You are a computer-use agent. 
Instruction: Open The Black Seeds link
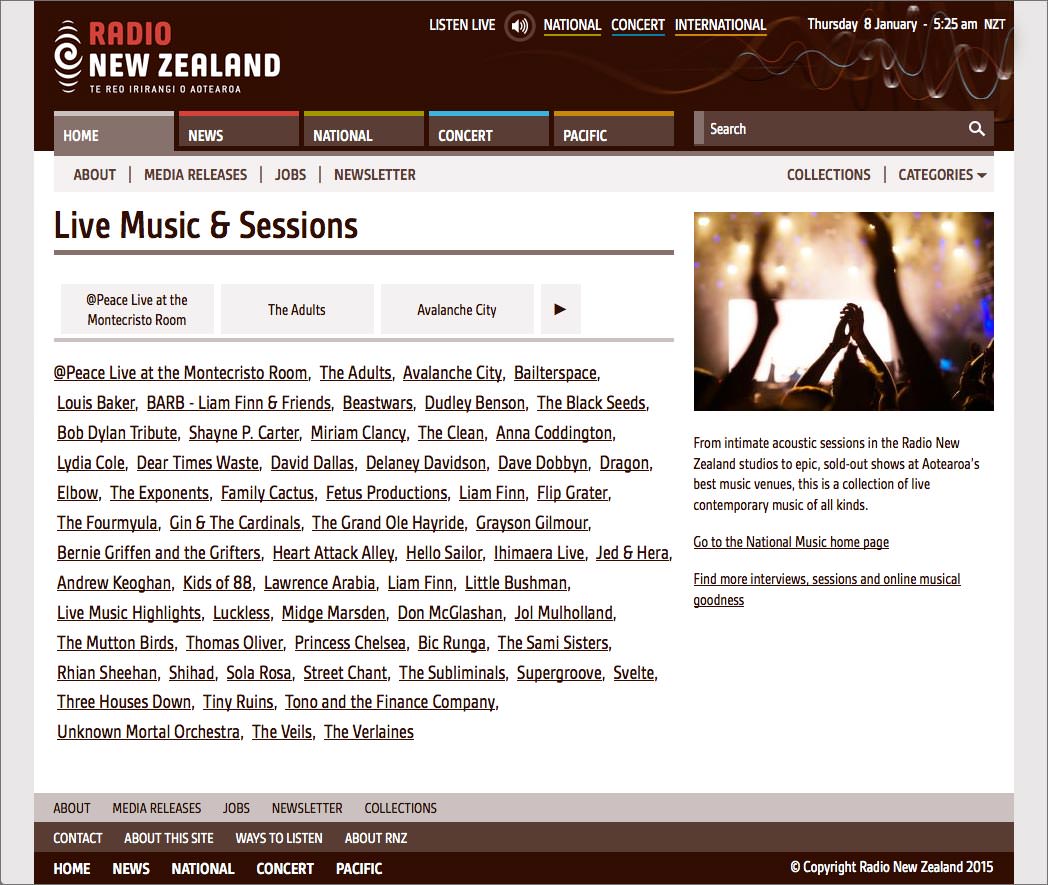pyautogui.click(x=592, y=403)
